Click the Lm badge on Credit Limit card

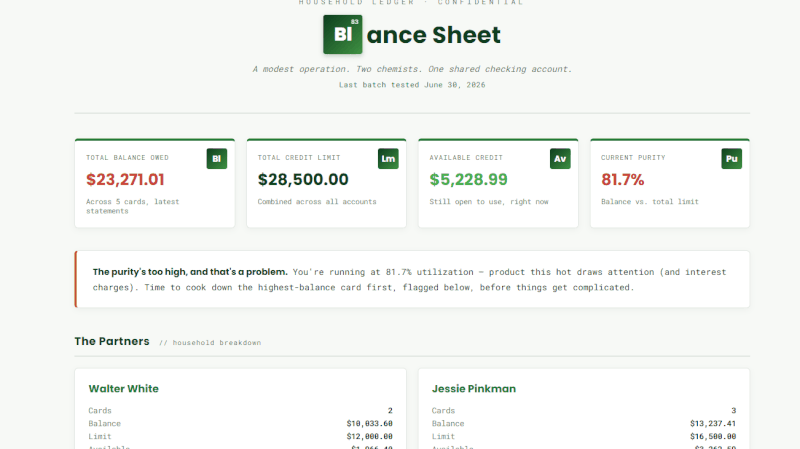point(388,159)
